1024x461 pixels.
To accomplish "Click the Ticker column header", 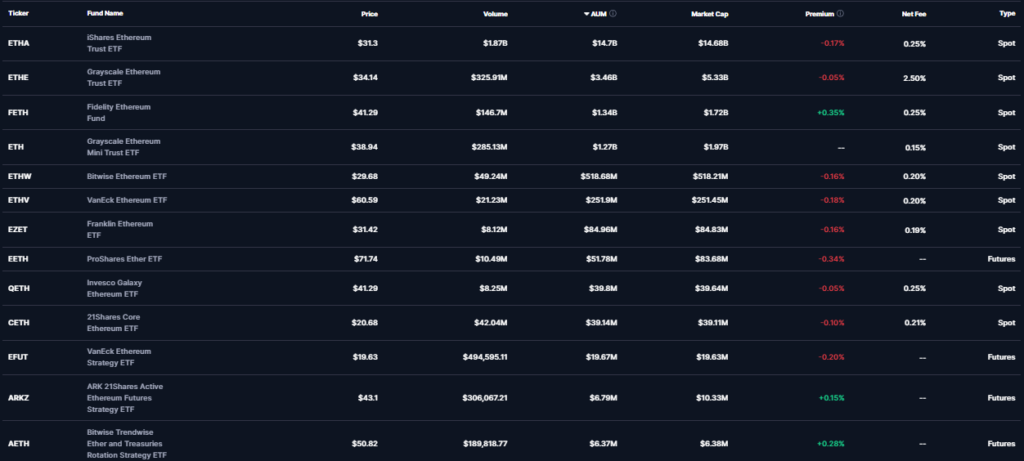I will click(x=18, y=14).
